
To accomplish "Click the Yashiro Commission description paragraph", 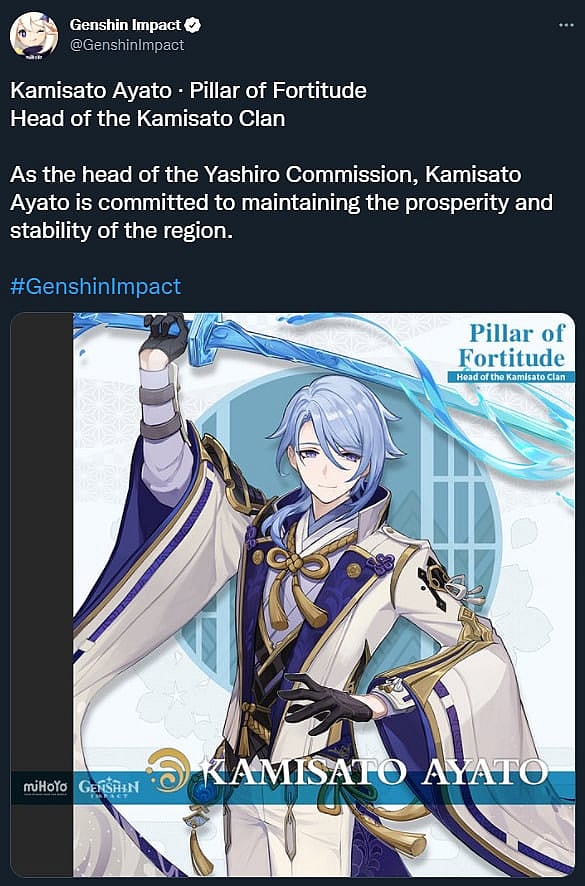I will tap(281, 202).
